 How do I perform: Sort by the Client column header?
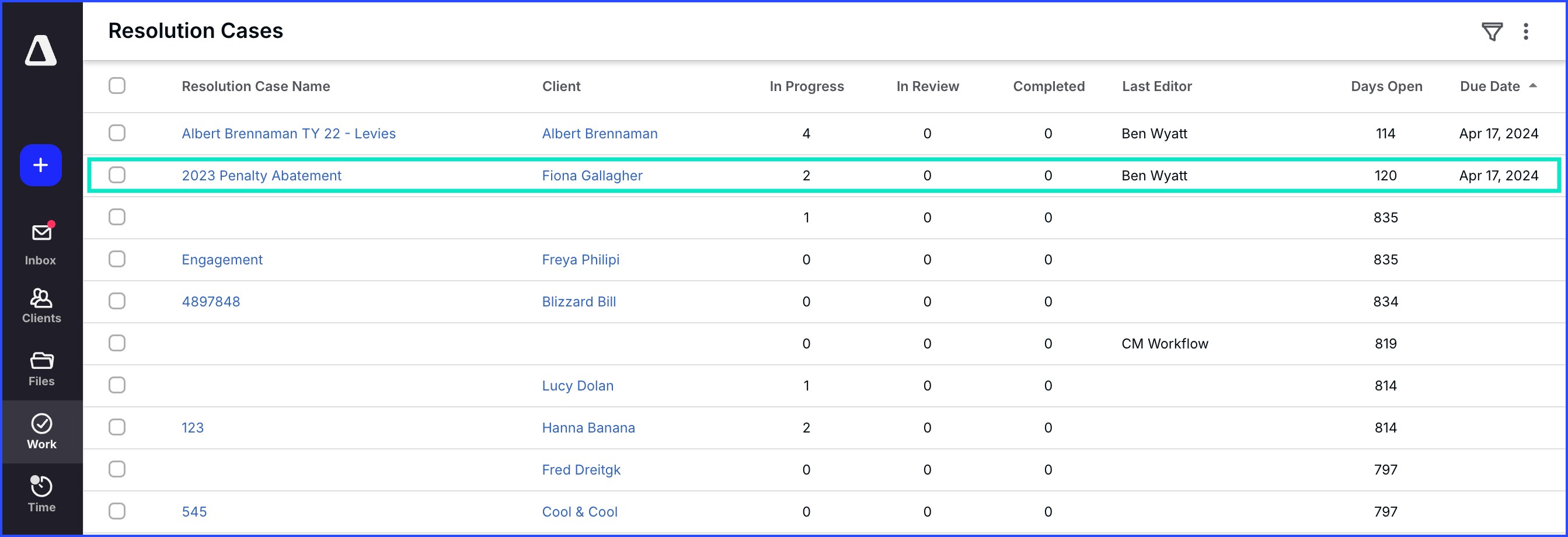(x=561, y=86)
